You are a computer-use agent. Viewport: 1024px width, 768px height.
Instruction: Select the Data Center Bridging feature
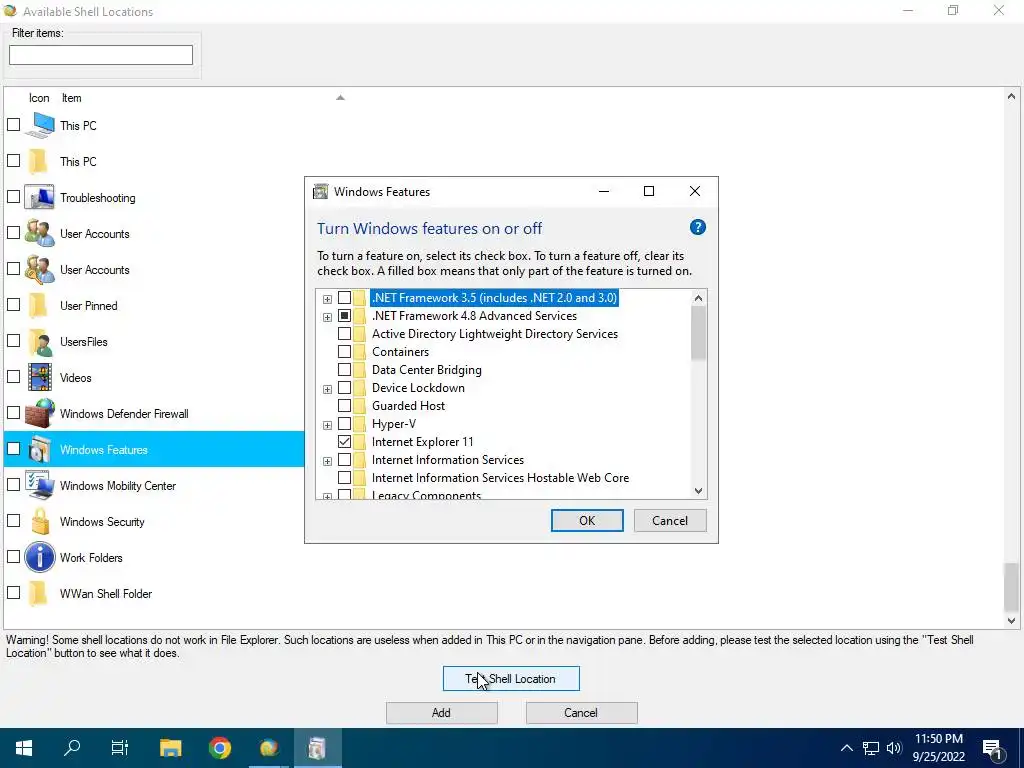(426, 370)
